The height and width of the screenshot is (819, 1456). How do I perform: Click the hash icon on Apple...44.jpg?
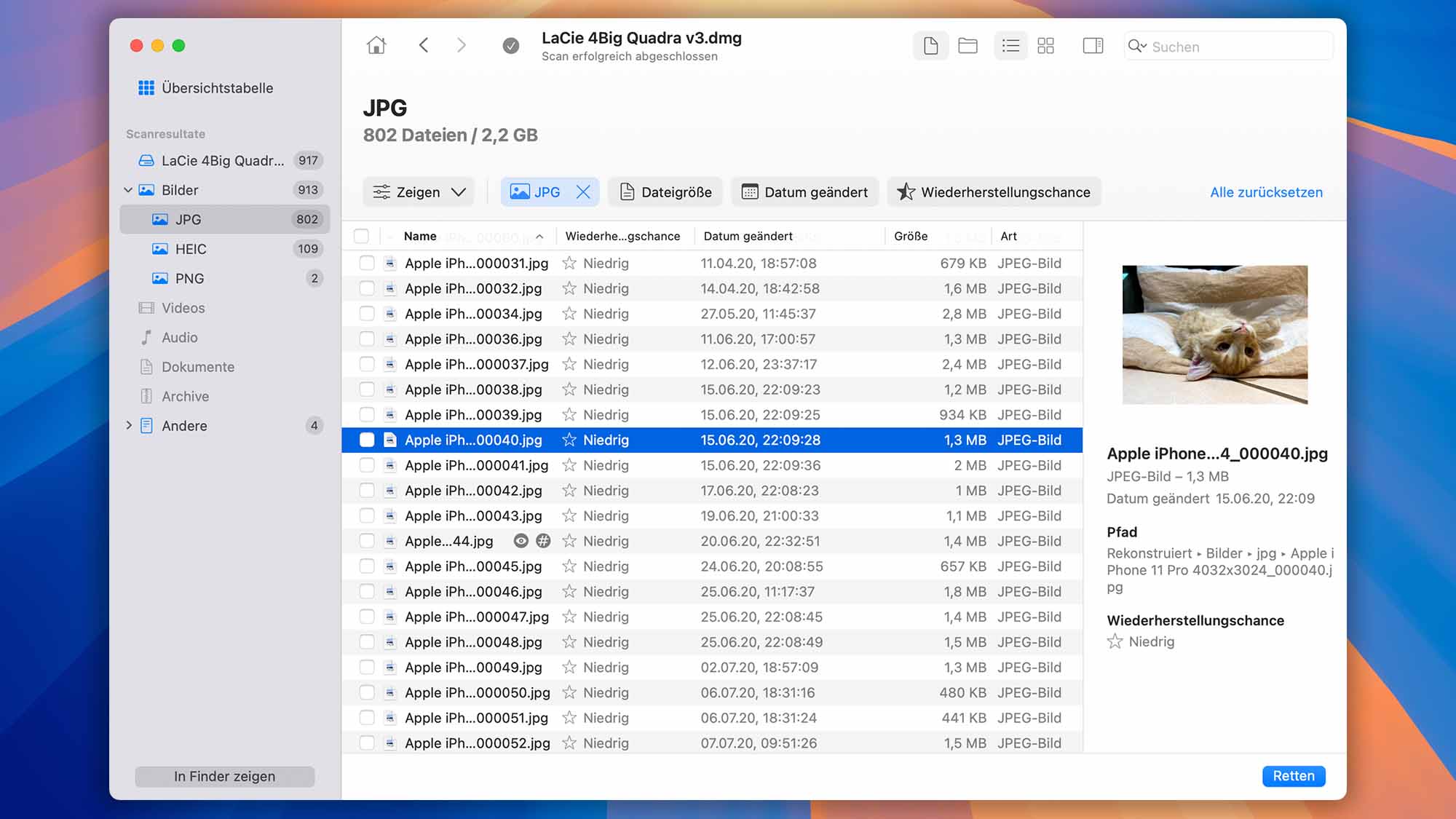tap(543, 541)
